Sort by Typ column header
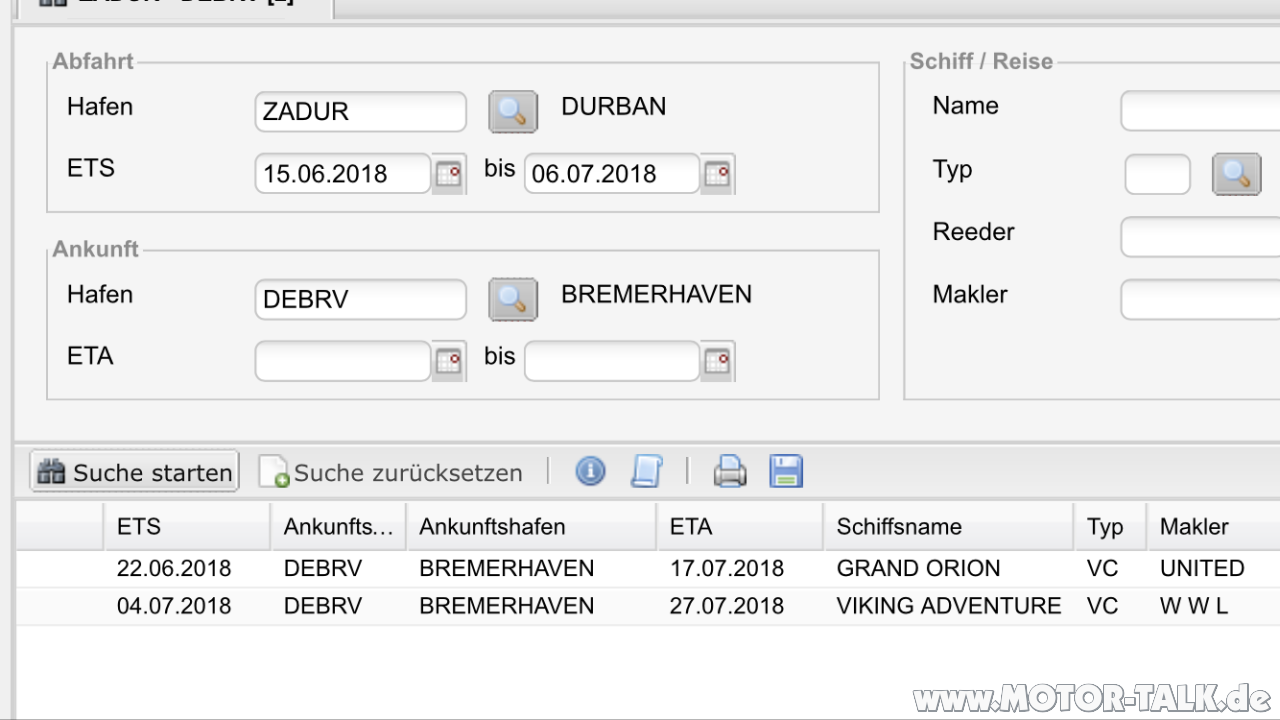The height and width of the screenshot is (720, 1280). [1111, 526]
